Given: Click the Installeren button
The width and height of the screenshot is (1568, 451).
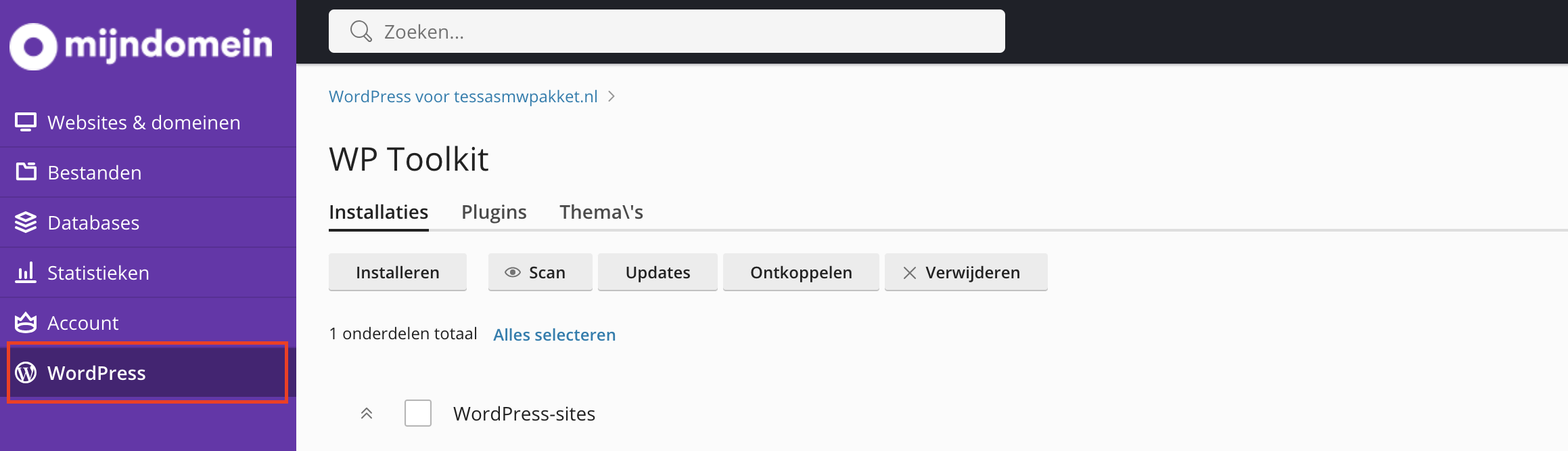Looking at the screenshot, I should pyautogui.click(x=397, y=272).
